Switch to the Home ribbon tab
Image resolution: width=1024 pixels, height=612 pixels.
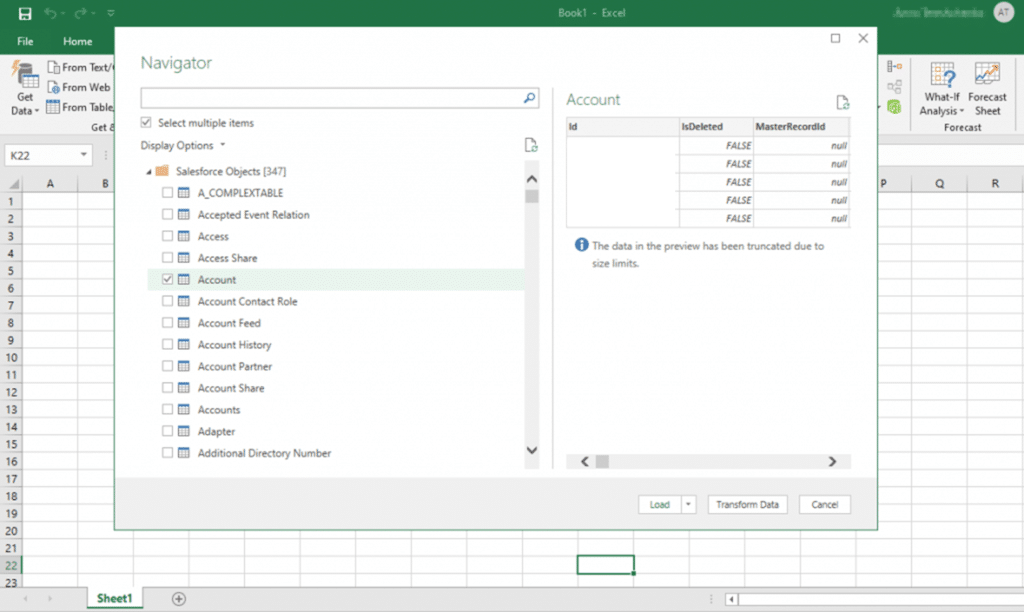(x=77, y=41)
